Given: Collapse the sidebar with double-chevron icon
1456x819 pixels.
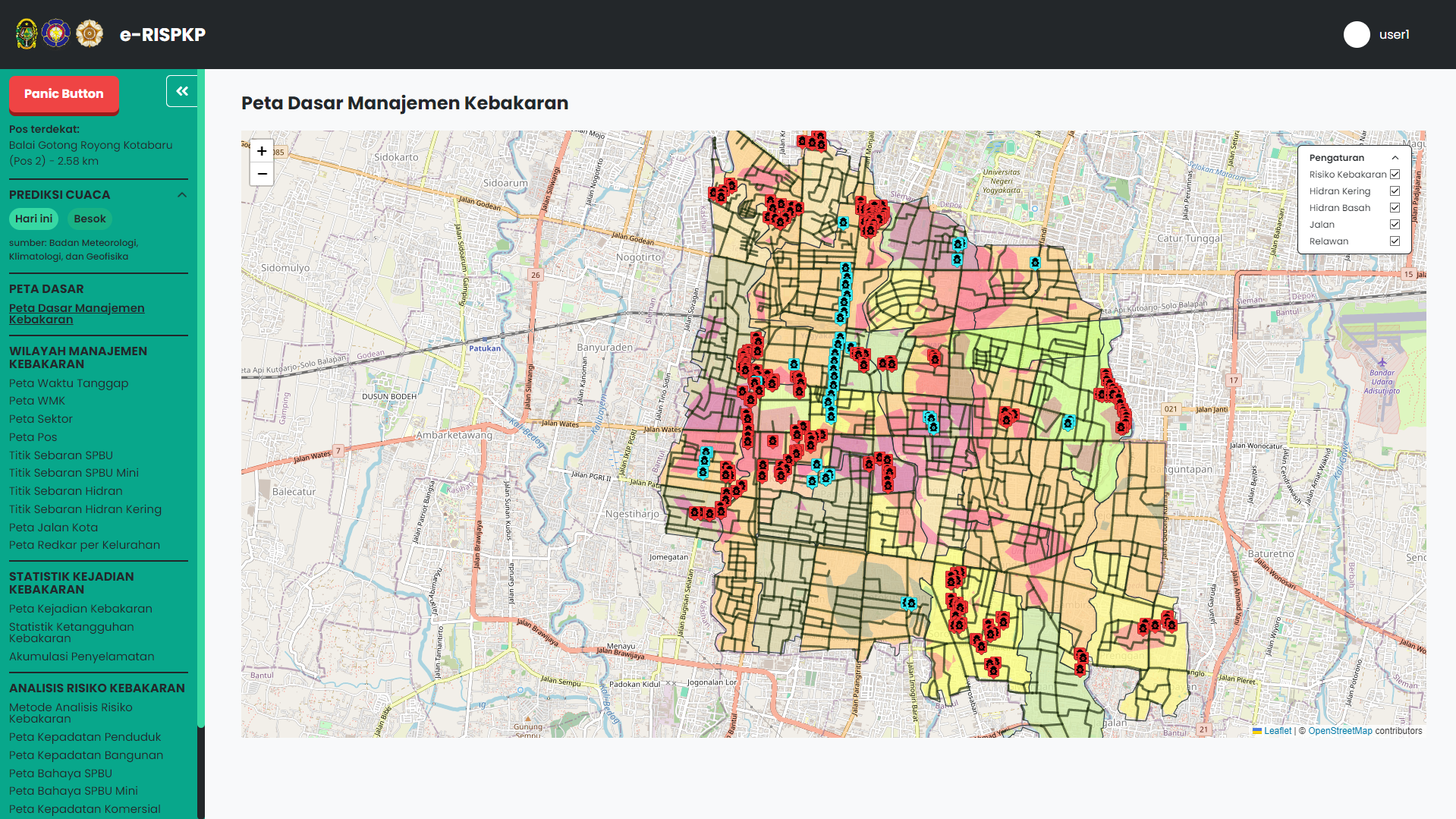Looking at the screenshot, I should [182, 92].
